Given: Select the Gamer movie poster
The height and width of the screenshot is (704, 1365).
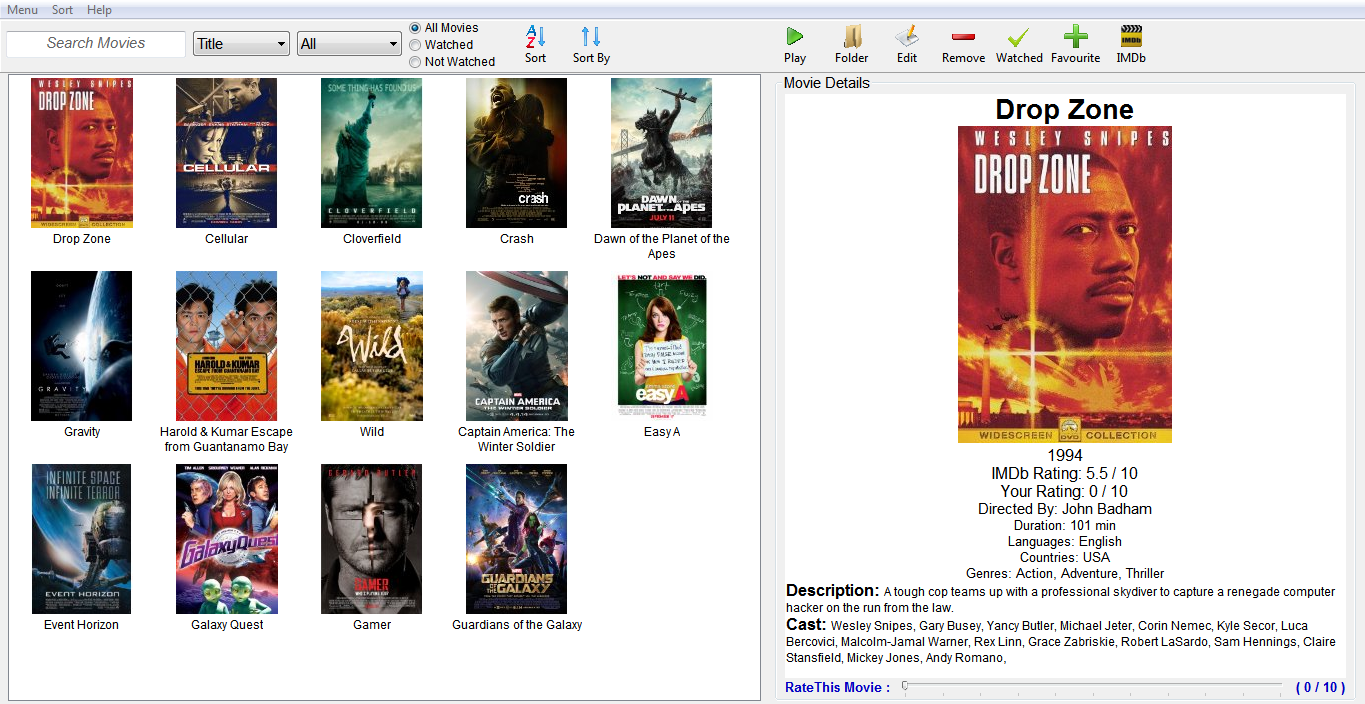Looking at the screenshot, I should [x=372, y=539].
